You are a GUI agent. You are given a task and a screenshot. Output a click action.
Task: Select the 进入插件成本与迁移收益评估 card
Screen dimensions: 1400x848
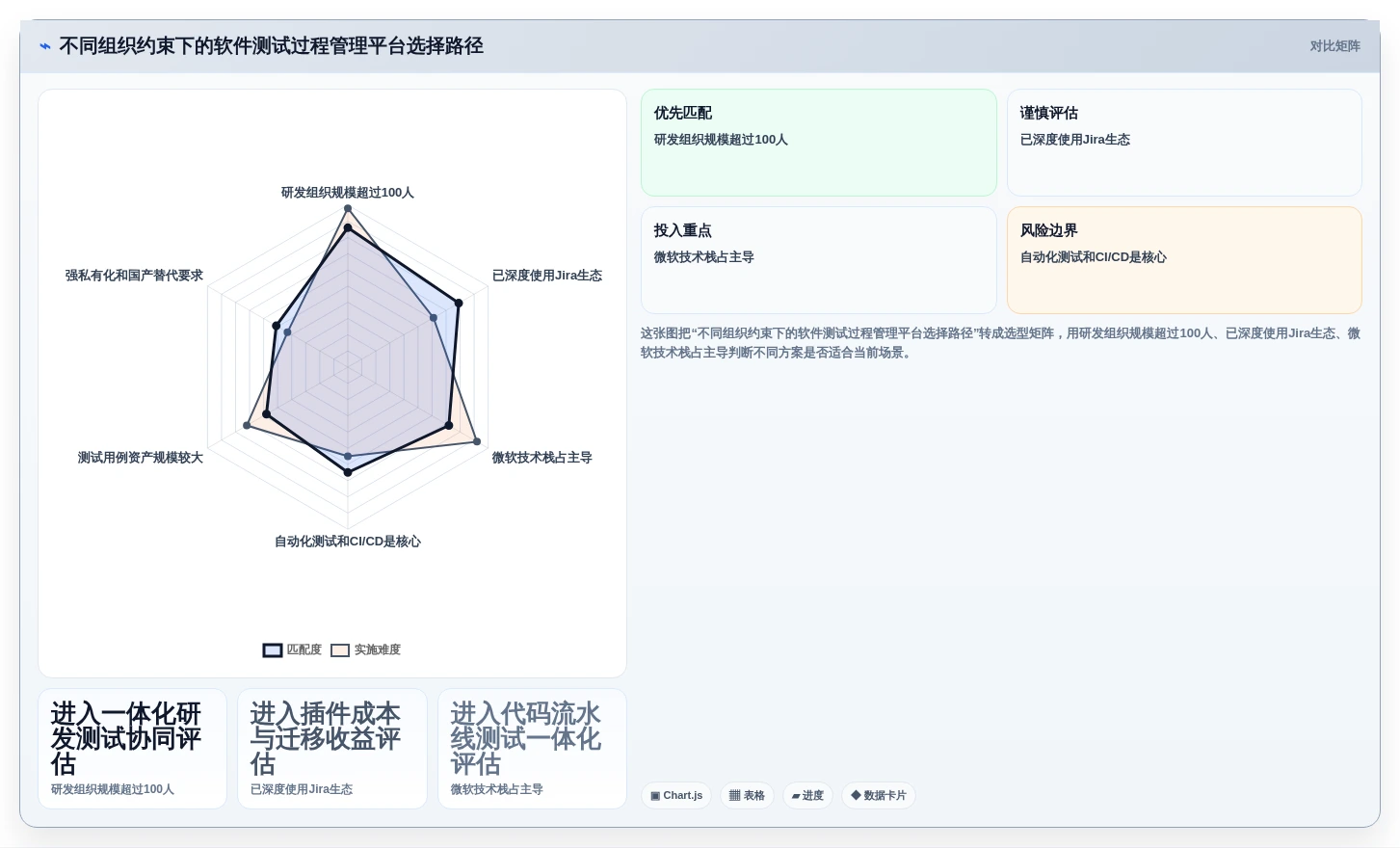pyautogui.click(x=332, y=749)
